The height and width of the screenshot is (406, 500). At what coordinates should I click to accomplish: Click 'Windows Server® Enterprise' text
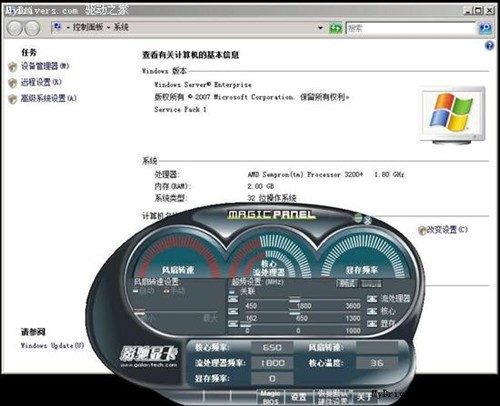(203, 85)
